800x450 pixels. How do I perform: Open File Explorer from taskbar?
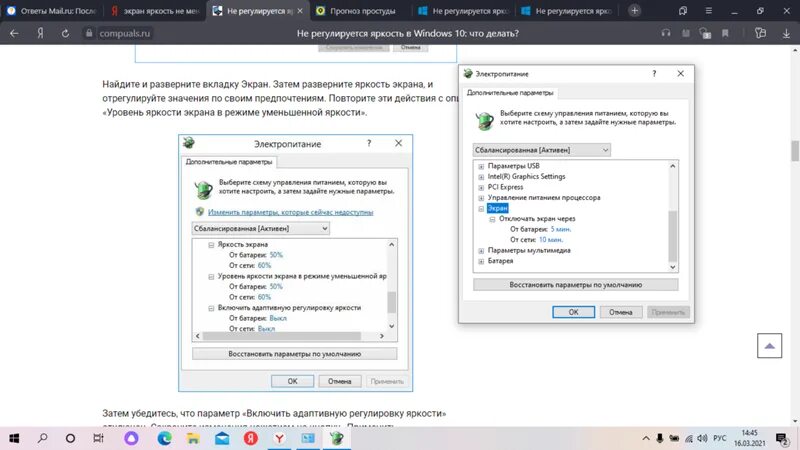[x=193, y=438]
